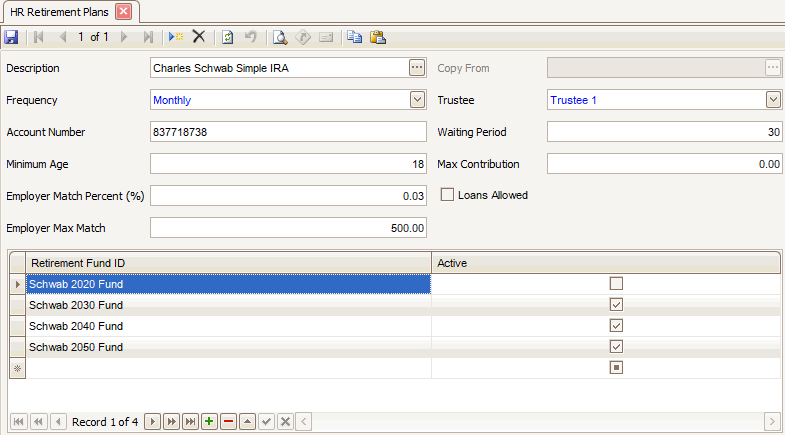Go to next fund in grid navigator
This screenshot has width=785, height=435.
153,421
